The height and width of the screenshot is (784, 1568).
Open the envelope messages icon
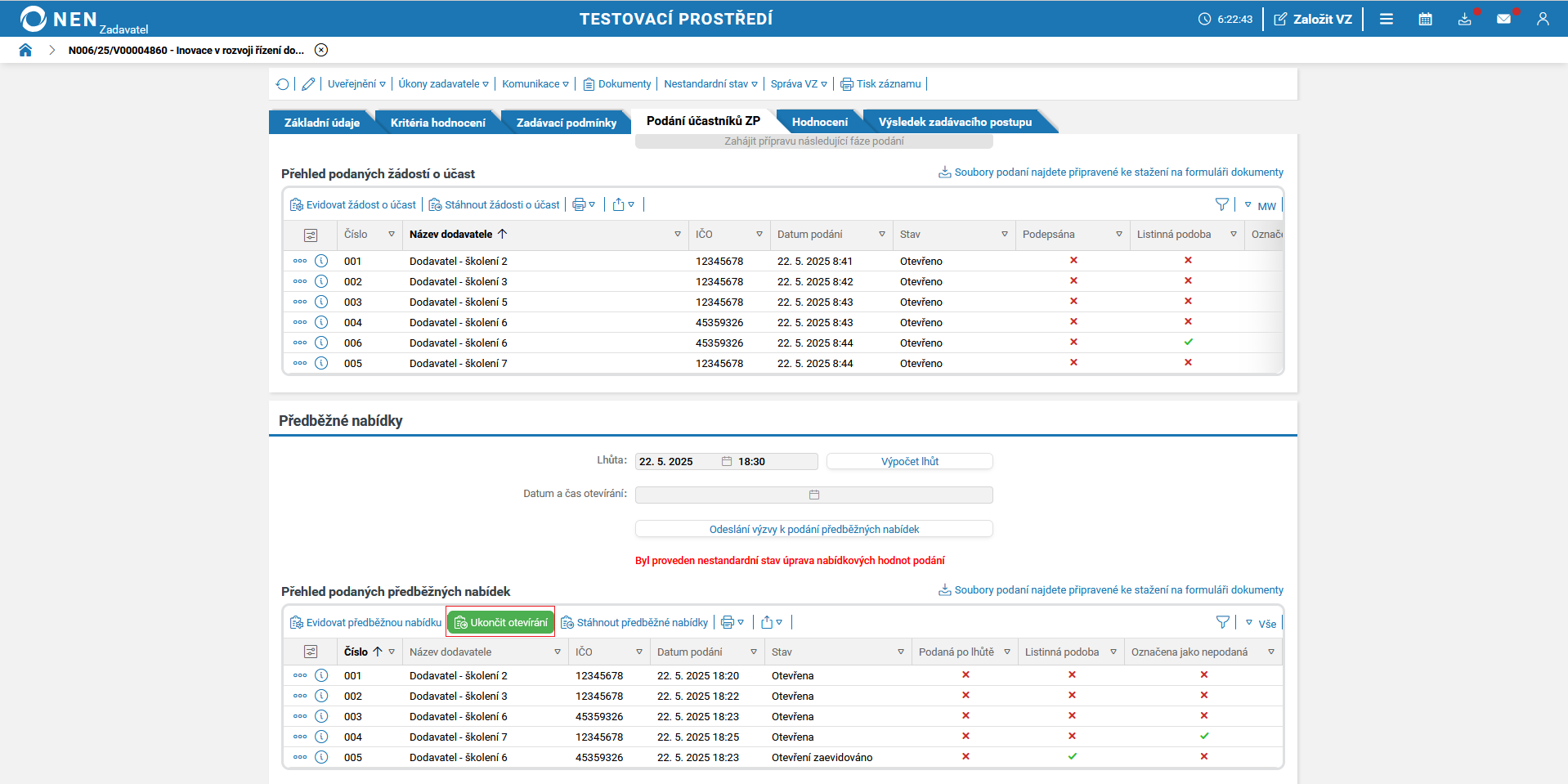[1503, 19]
